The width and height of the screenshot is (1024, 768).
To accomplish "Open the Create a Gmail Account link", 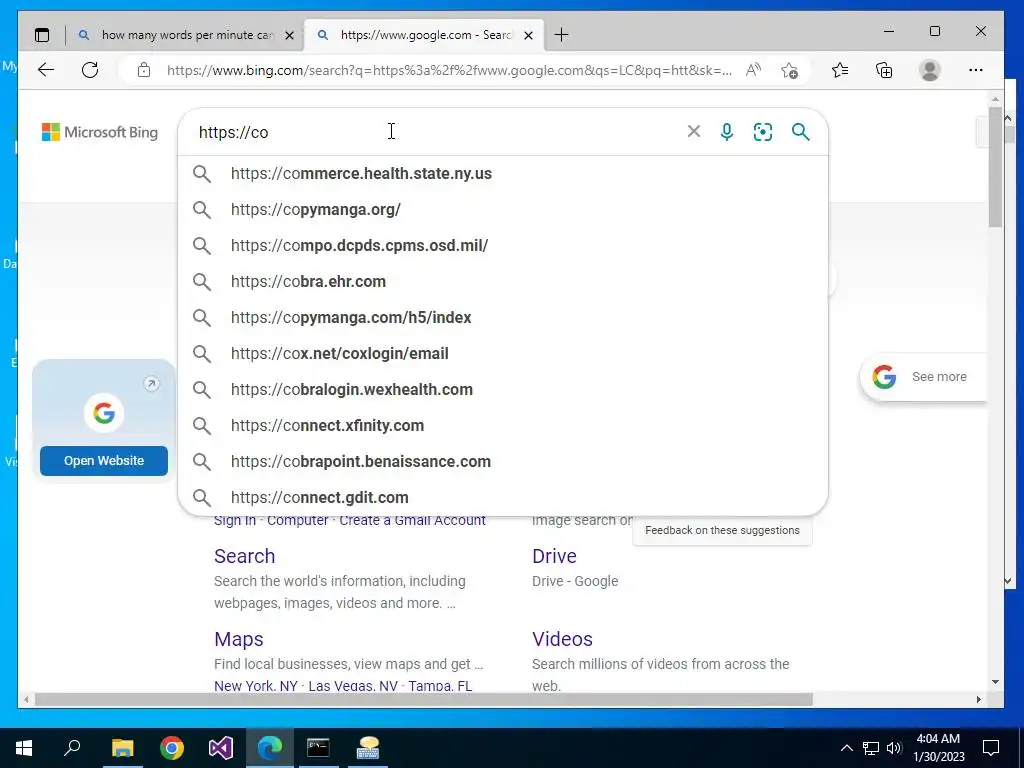I will tap(413, 520).
